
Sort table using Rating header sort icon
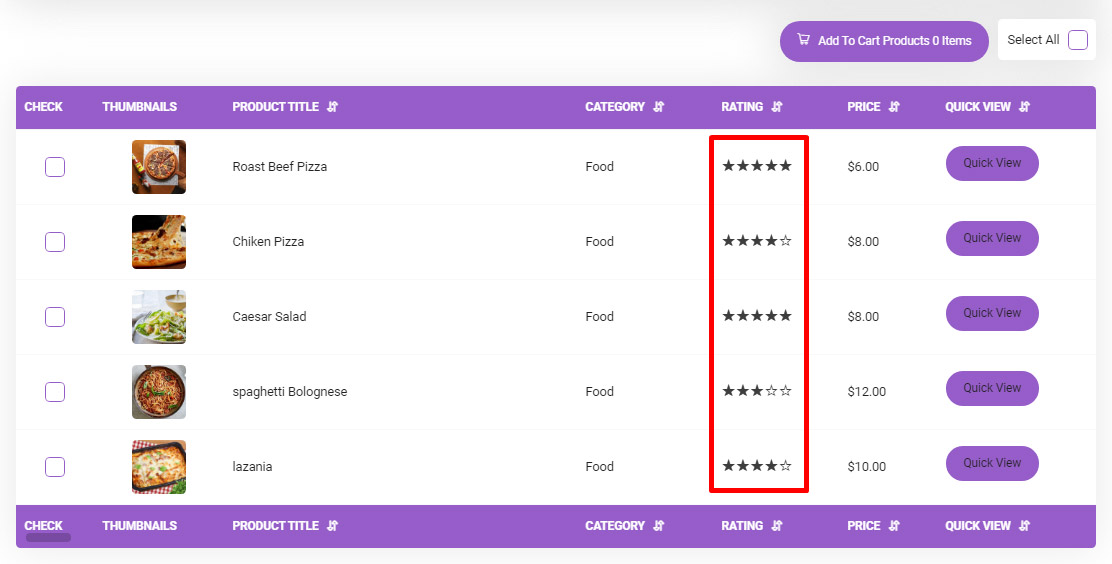pyautogui.click(x=777, y=107)
